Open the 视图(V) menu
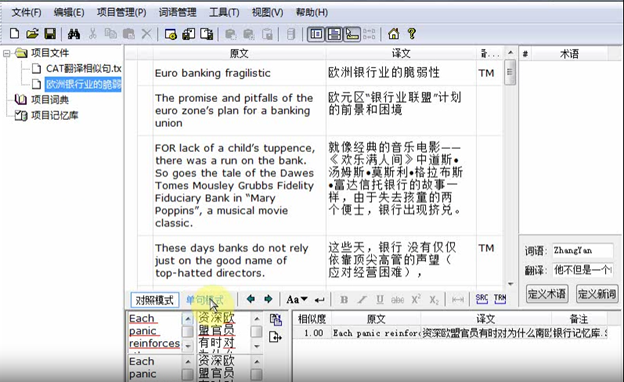 [267, 13]
